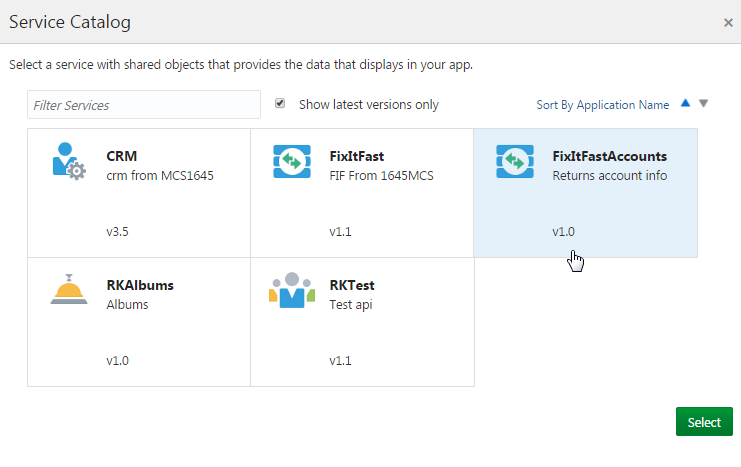
Task: Click the FixItFastAccounts connector icon
Action: pyautogui.click(x=514, y=162)
